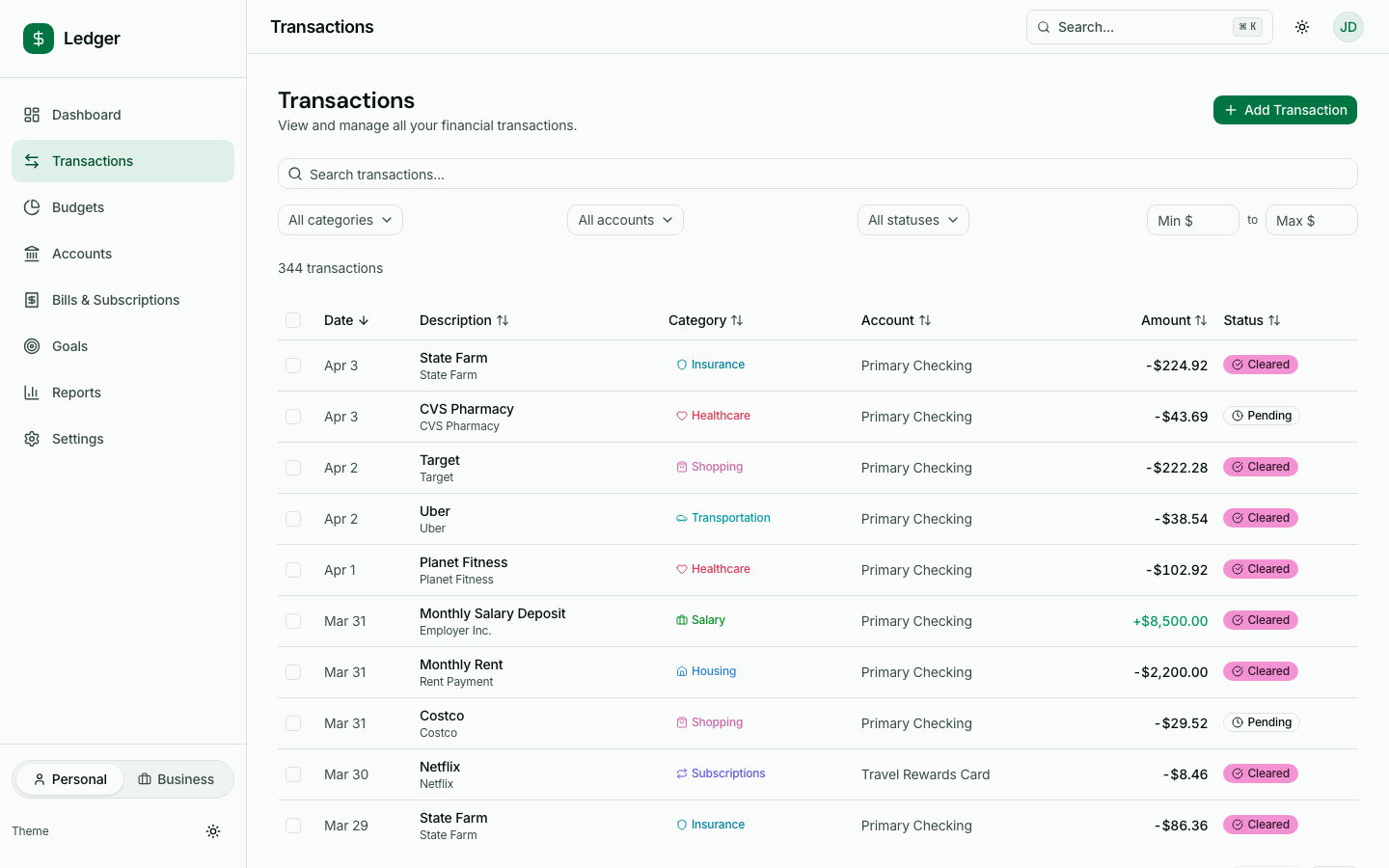This screenshot has width=1389, height=868.
Task: Toggle dark mode with the sun icon
Action: point(1301,26)
